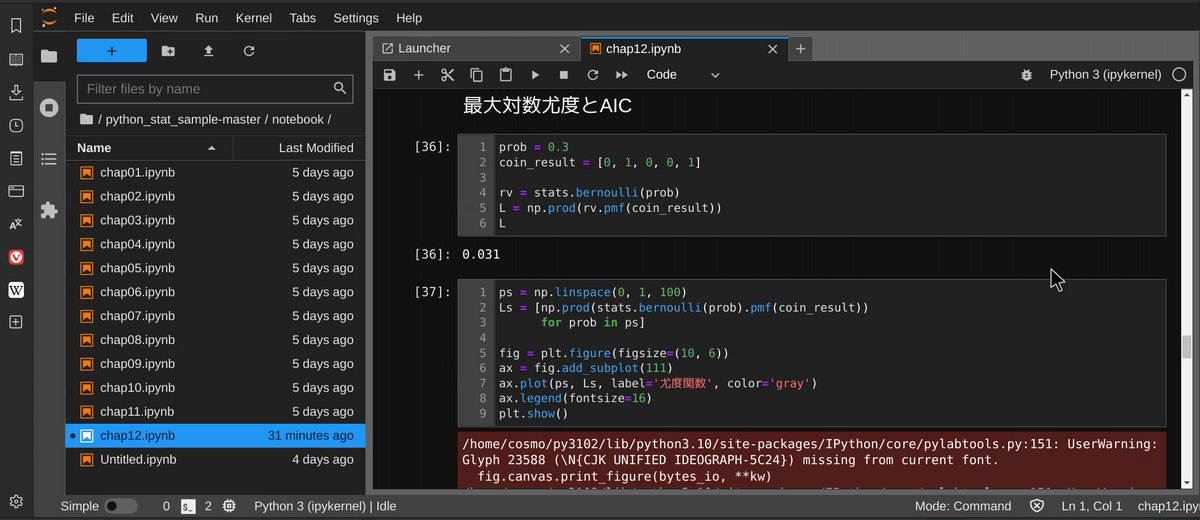Select chap05.ipynb in file list

point(216,268)
